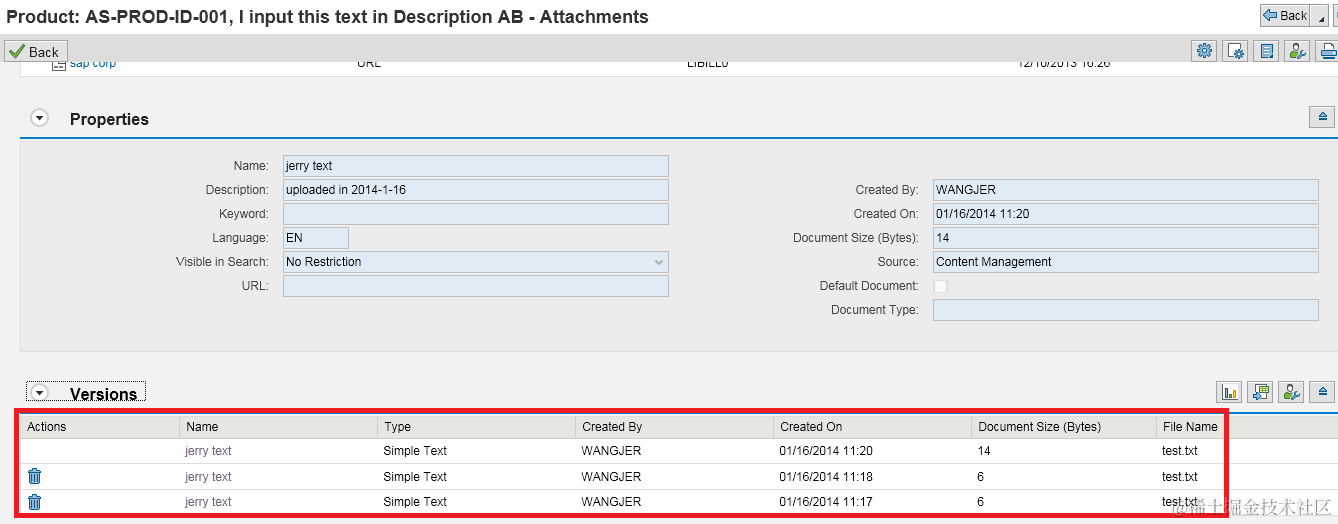Open top toolbar personalization icon (person with wrench)
This screenshot has width=1338, height=524.
pos(1297,51)
